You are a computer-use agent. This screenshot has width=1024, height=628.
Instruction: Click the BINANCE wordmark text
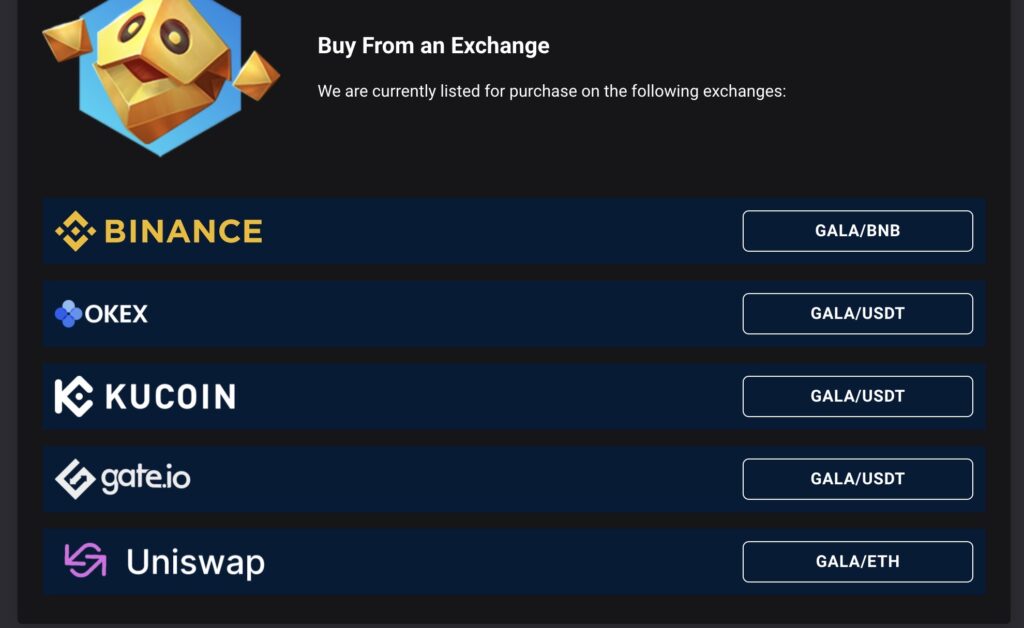tap(184, 231)
